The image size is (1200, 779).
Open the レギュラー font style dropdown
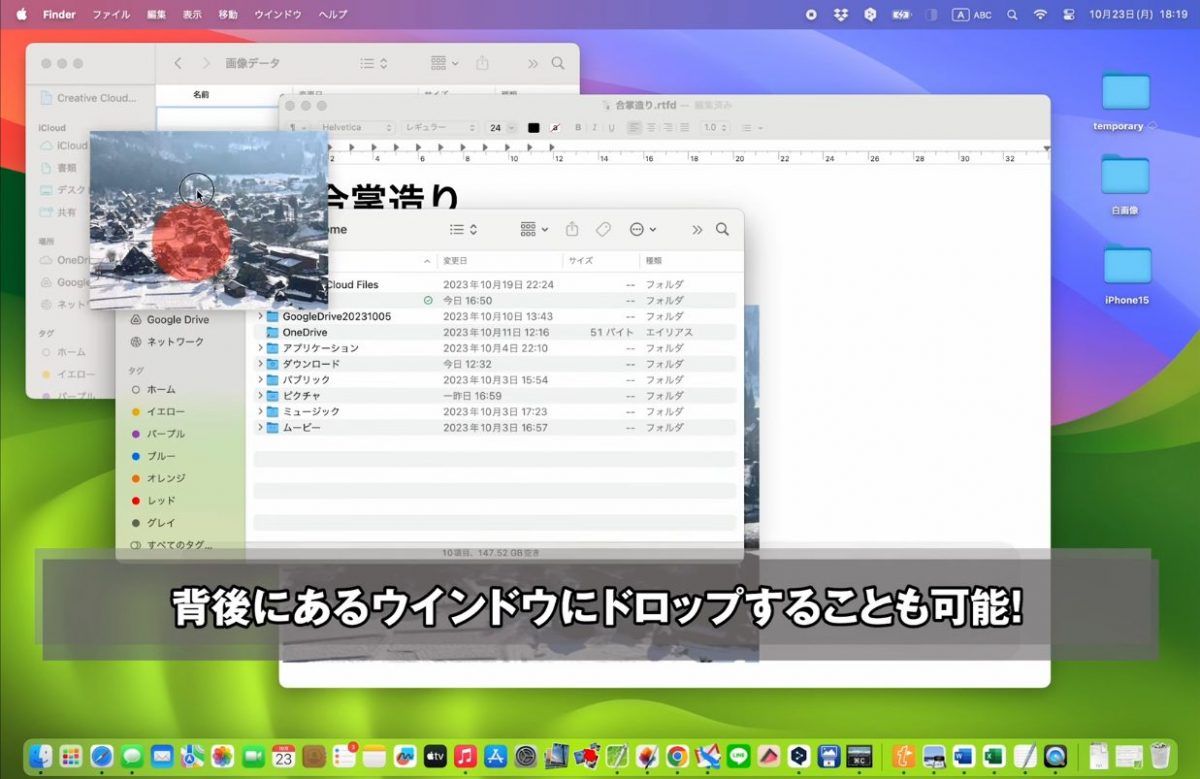[440, 128]
